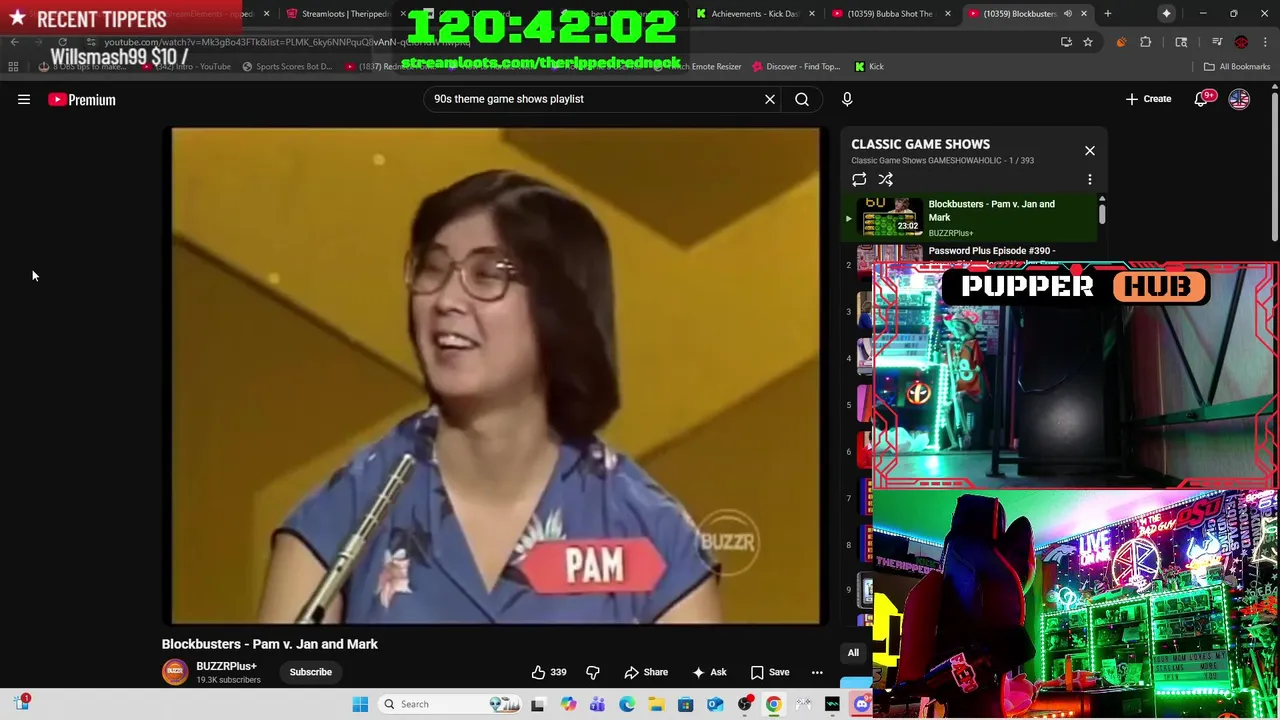Select the All filter chip
This screenshot has width=1280, height=720.
(x=853, y=653)
